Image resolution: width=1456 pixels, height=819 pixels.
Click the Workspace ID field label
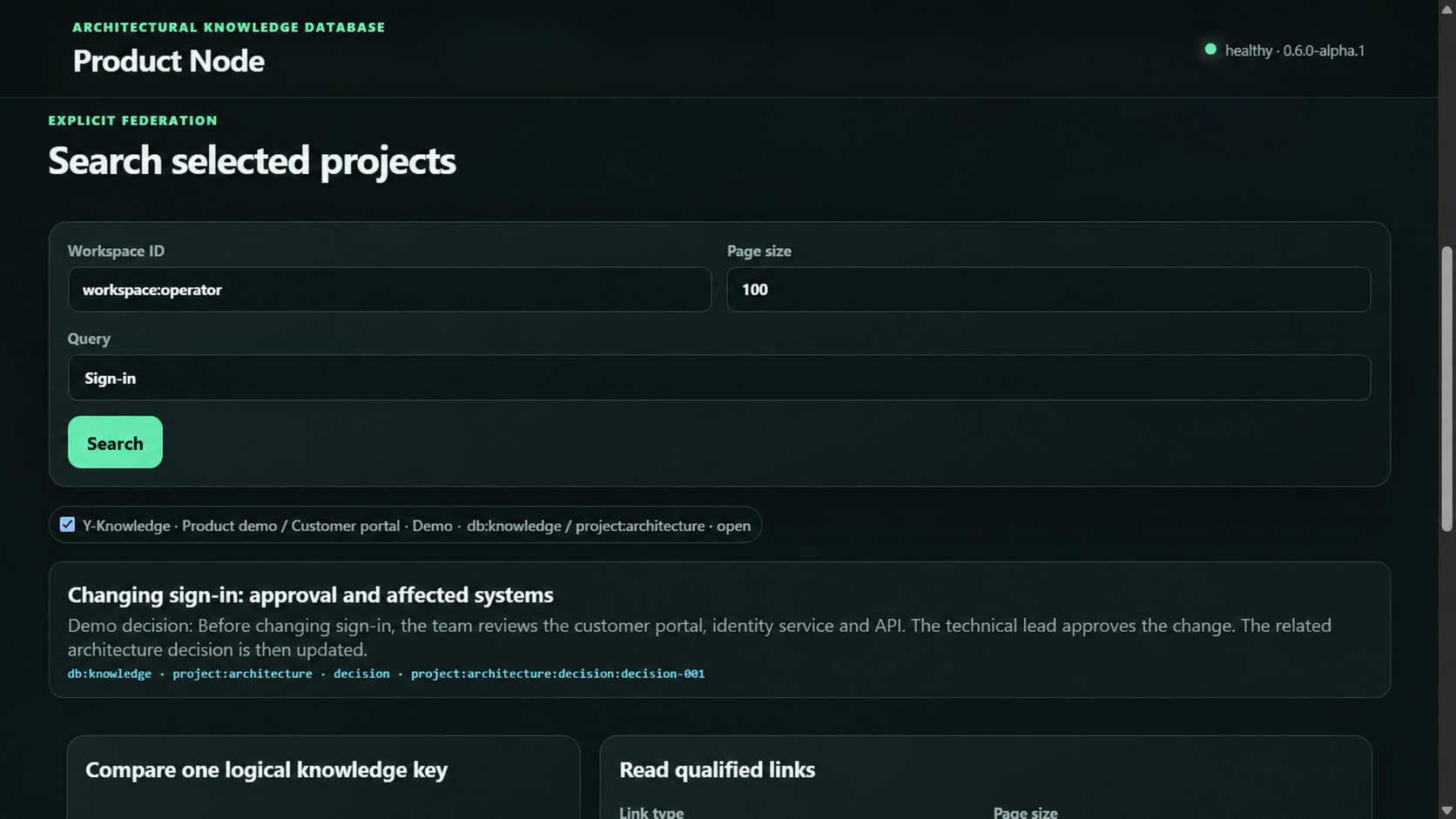(116, 251)
